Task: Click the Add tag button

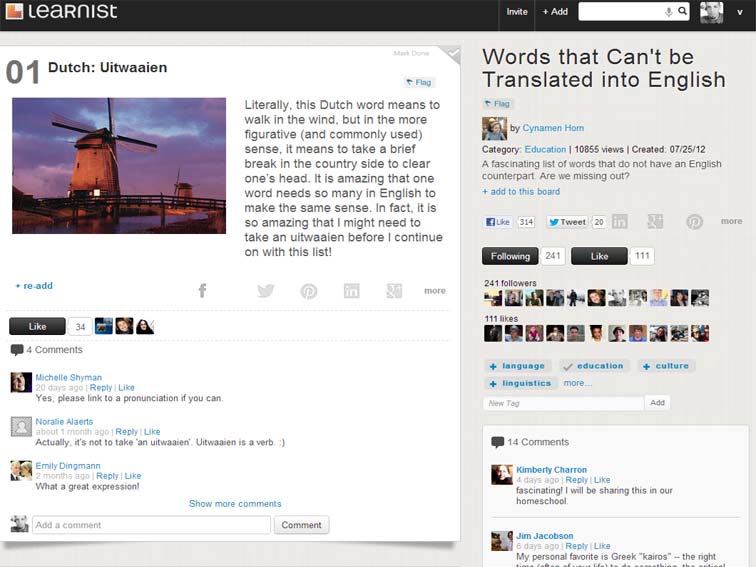Action: click(x=657, y=403)
